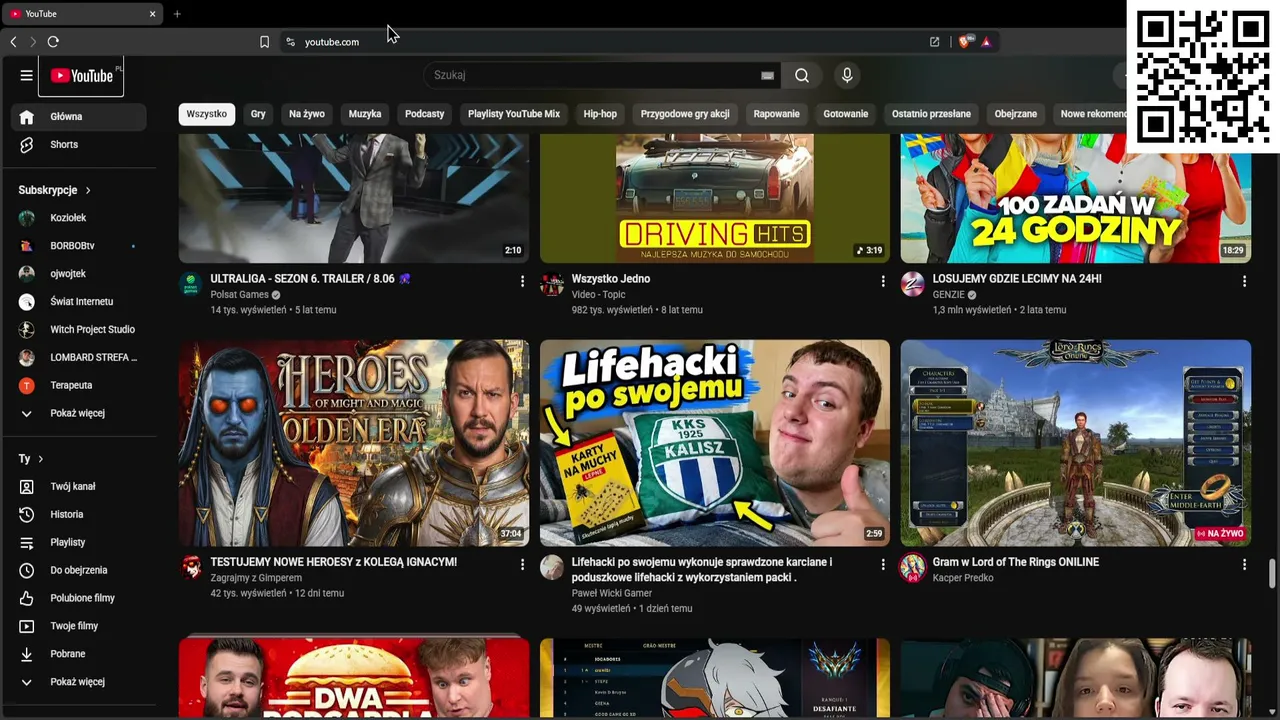Click the Kacper Predko channel avatar
The width and height of the screenshot is (1280, 720).
[912, 568]
